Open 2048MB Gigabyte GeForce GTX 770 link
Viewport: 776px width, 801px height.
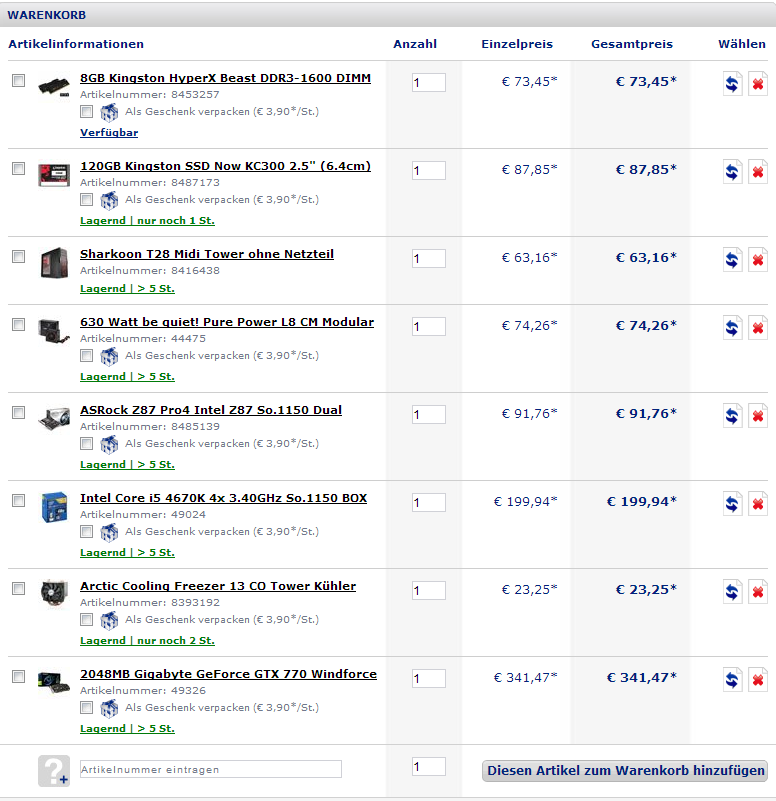[x=228, y=674]
